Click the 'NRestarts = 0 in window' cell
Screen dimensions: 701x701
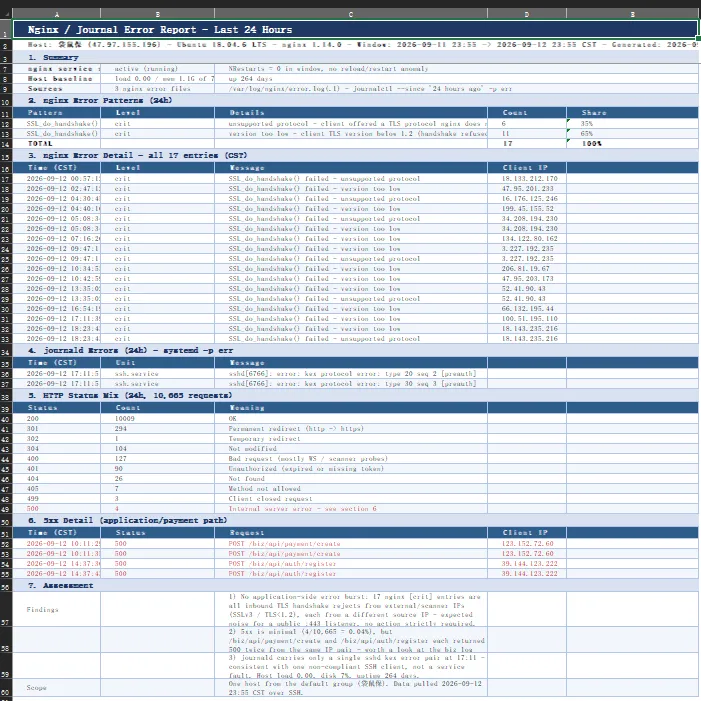click(x=351, y=69)
